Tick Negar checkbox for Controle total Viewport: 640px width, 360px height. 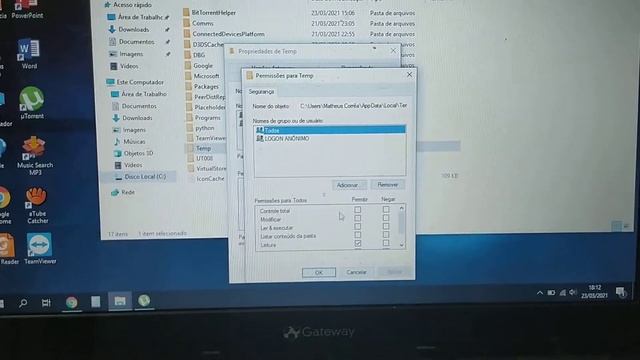(x=386, y=210)
